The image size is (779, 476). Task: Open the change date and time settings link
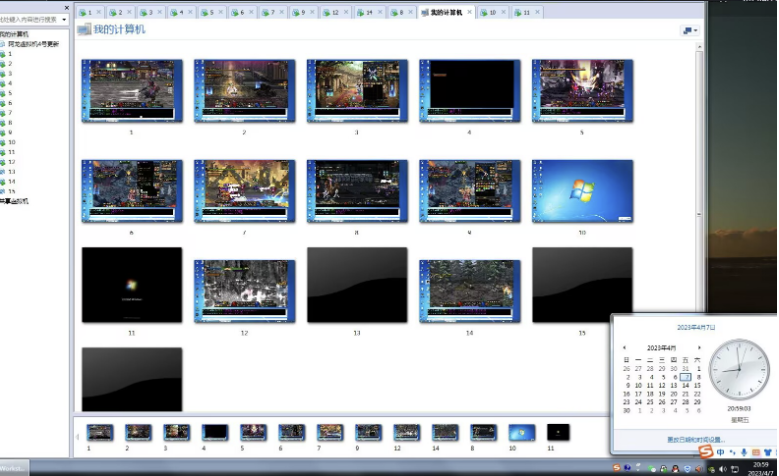[x=696, y=440]
